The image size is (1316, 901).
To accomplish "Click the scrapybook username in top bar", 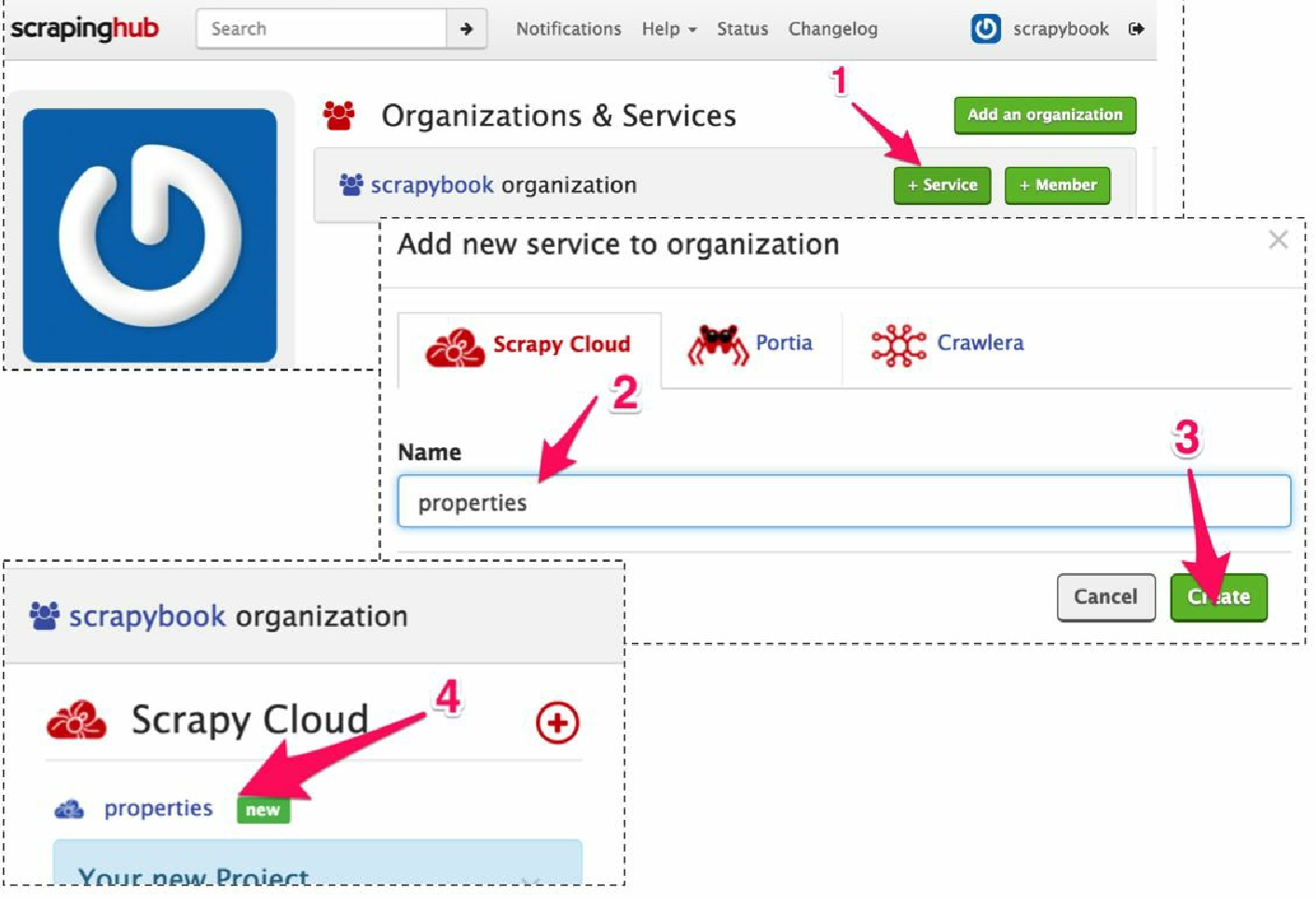I will [1061, 29].
